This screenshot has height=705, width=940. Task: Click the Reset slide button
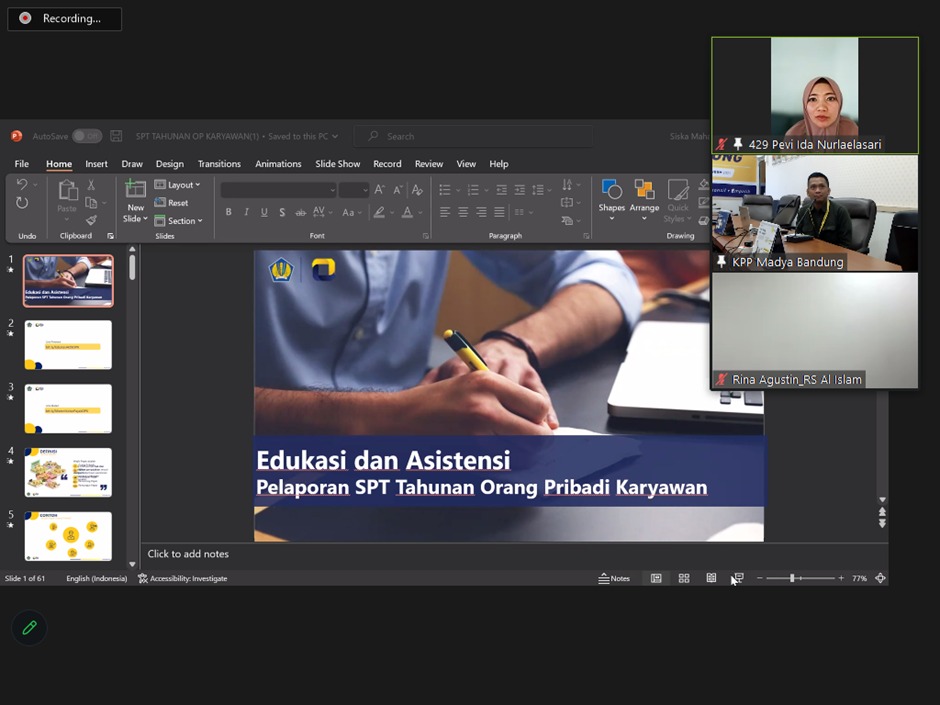pyautogui.click(x=171, y=203)
